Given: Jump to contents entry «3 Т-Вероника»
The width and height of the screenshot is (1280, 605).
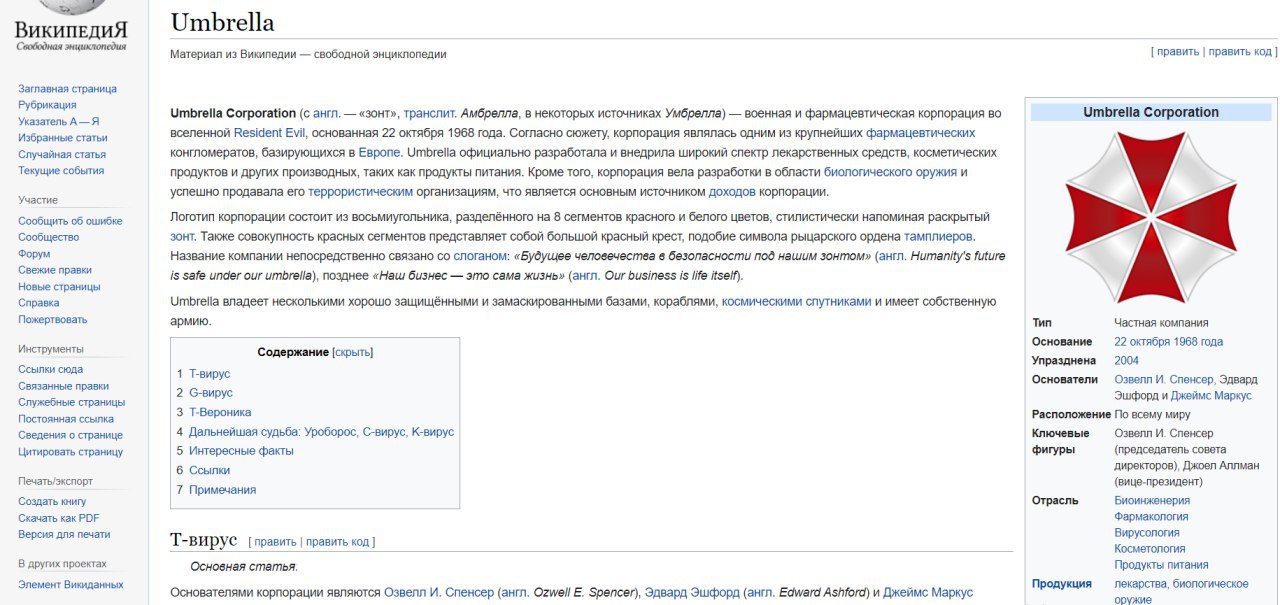Looking at the screenshot, I should point(214,412).
